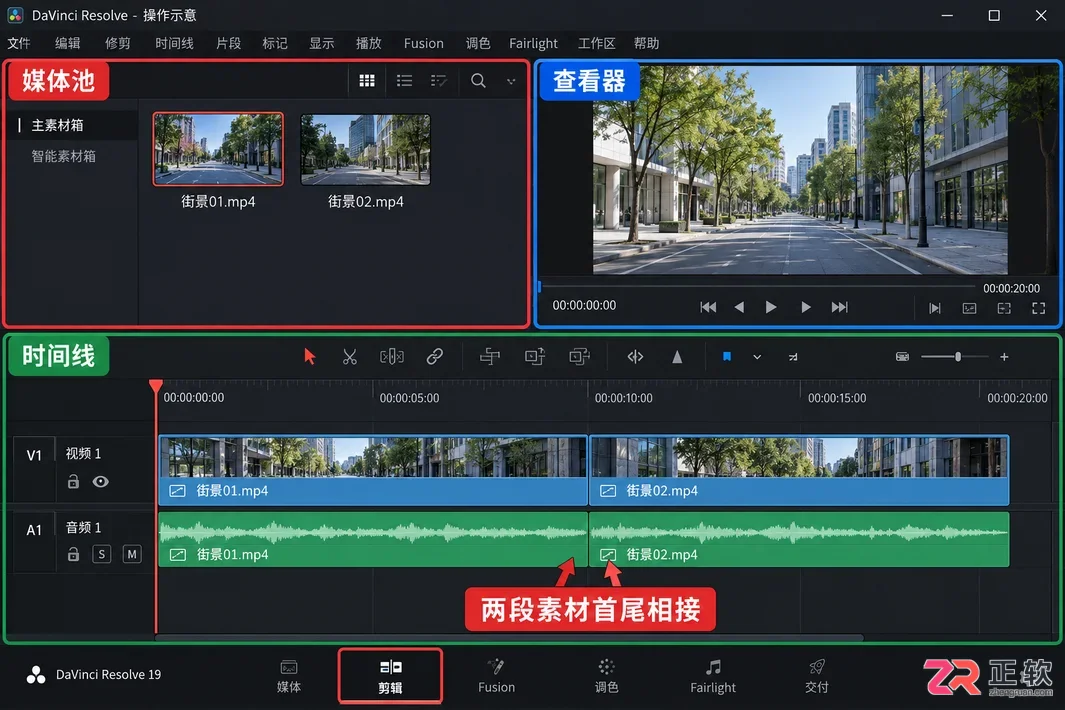This screenshot has height=710, width=1065.
Task: Click the overwrite clip icon
Action: [535, 357]
